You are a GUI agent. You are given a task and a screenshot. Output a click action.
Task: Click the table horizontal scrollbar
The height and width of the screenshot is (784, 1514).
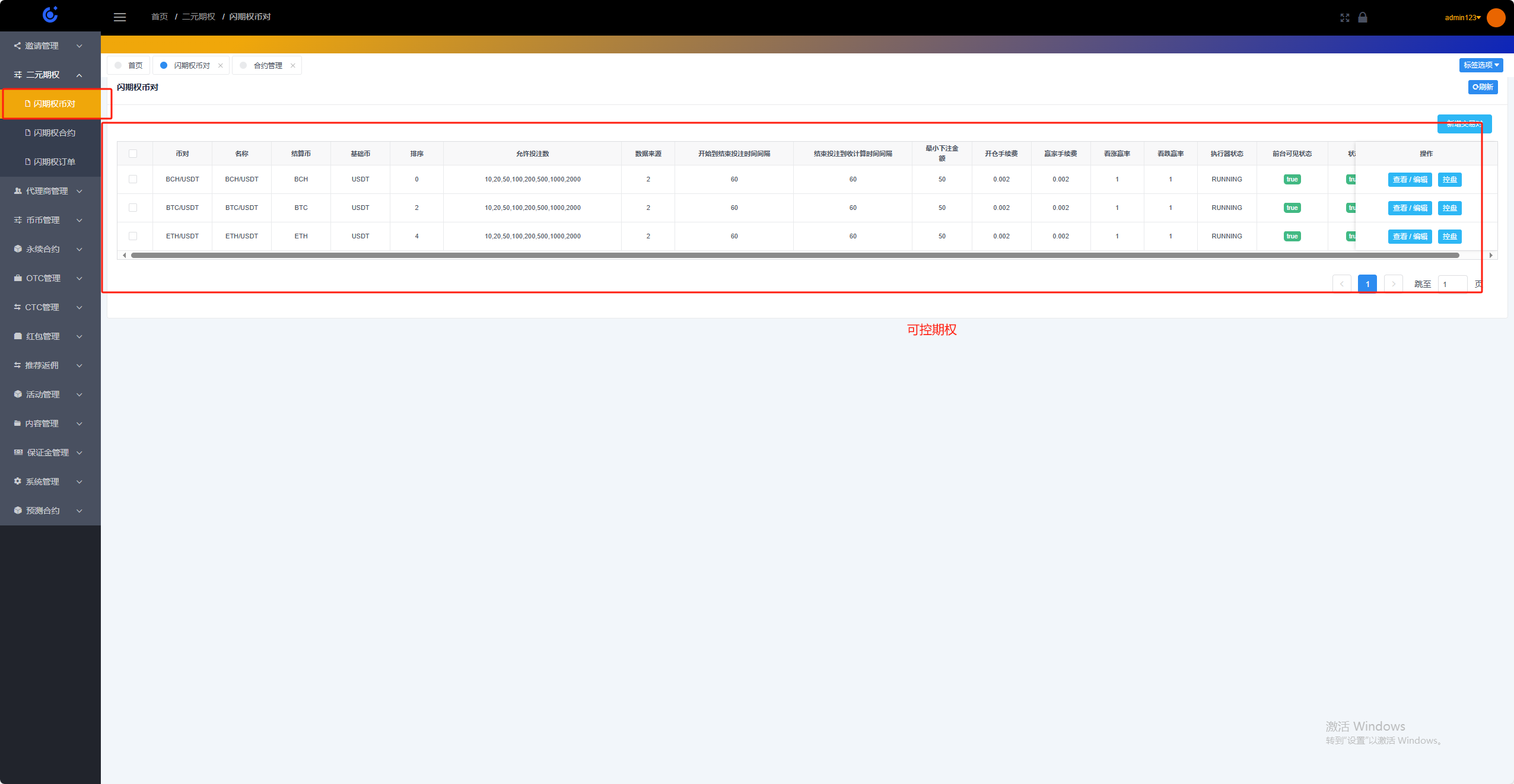pos(795,256)
